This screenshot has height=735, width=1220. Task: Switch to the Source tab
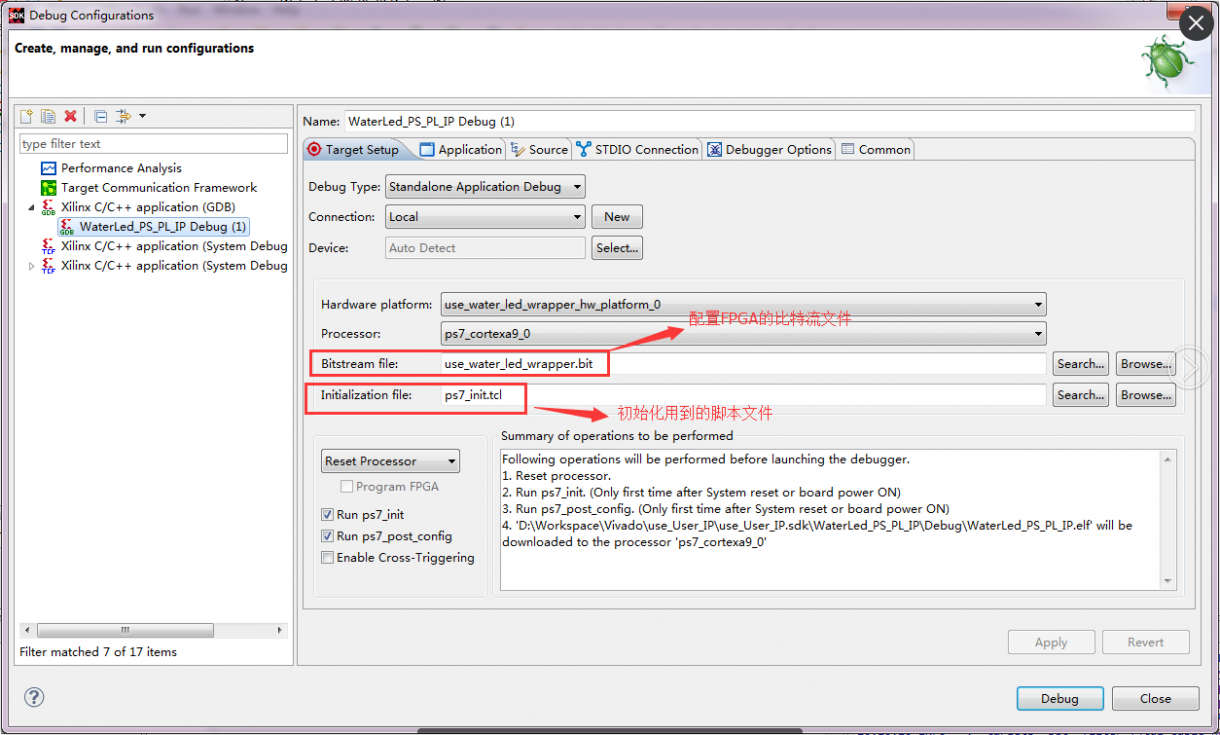pos(539,149)
